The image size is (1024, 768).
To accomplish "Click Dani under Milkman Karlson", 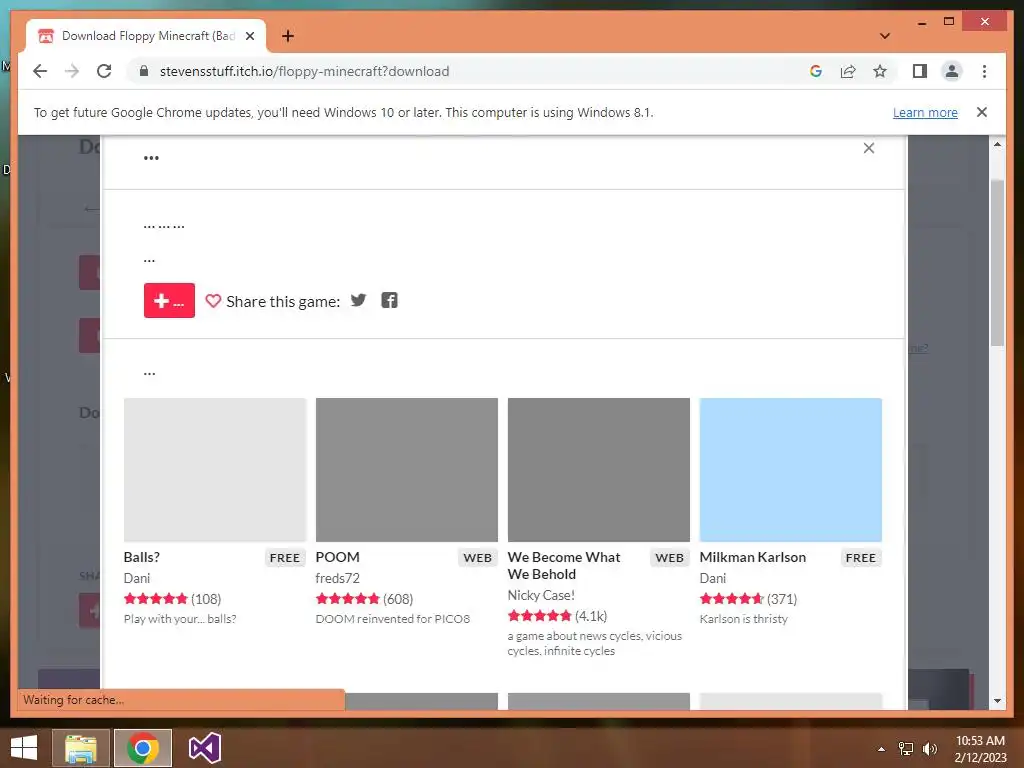I will tap(713, 578).
